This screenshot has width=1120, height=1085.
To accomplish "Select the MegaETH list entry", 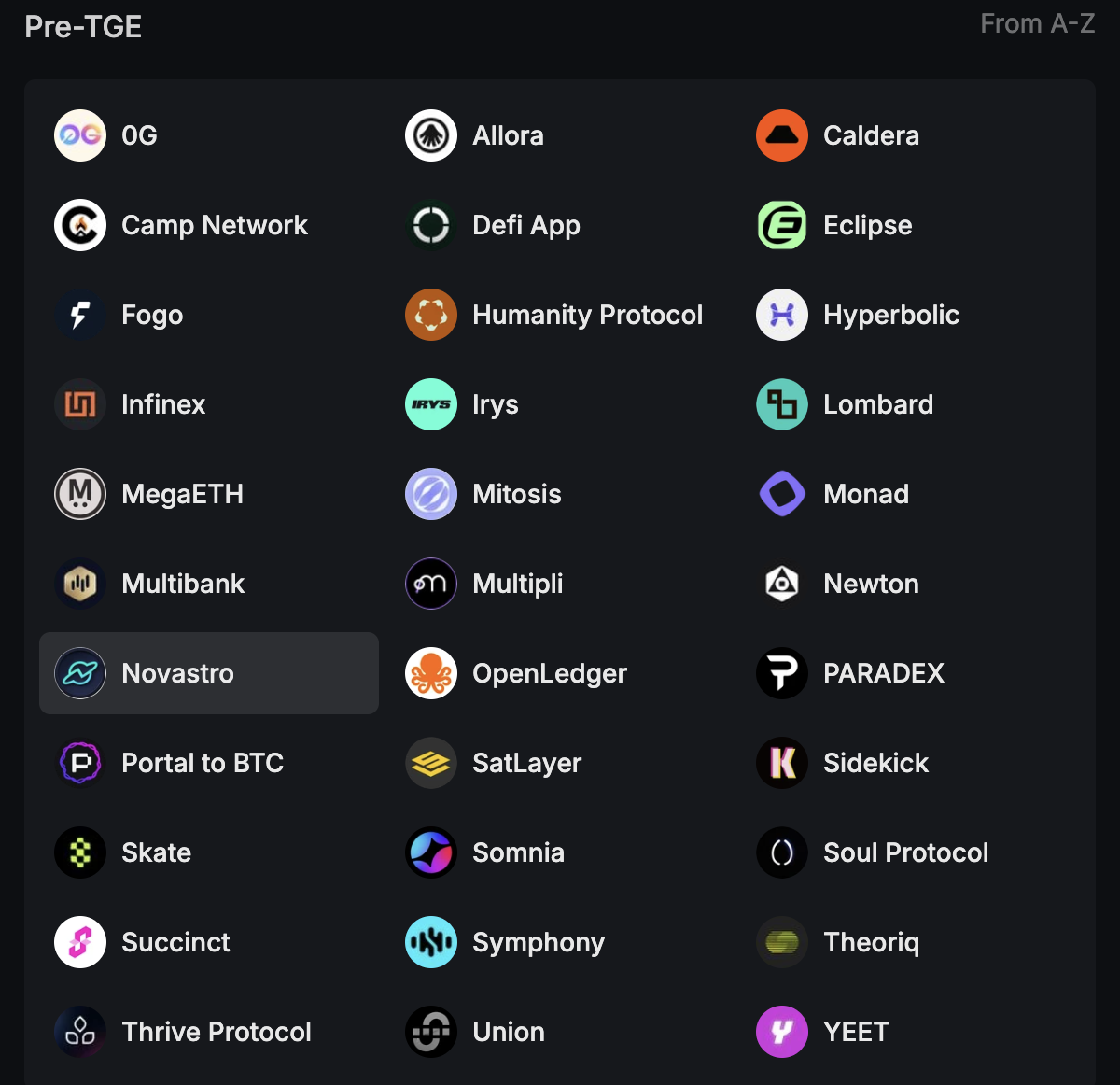I will click(209, 494).
